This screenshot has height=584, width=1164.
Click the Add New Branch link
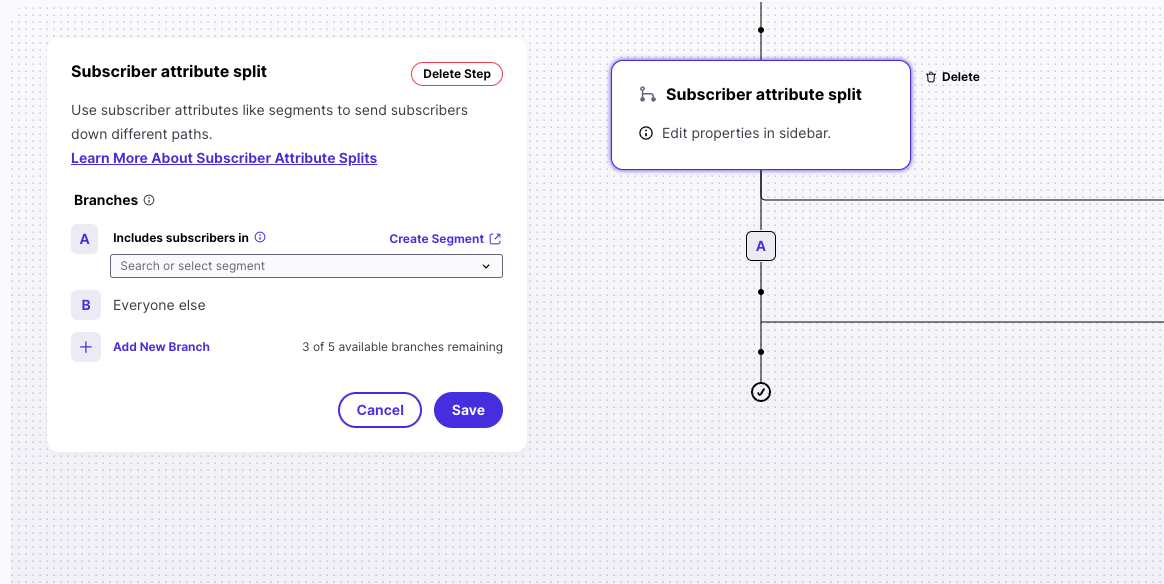click(161, 347)
